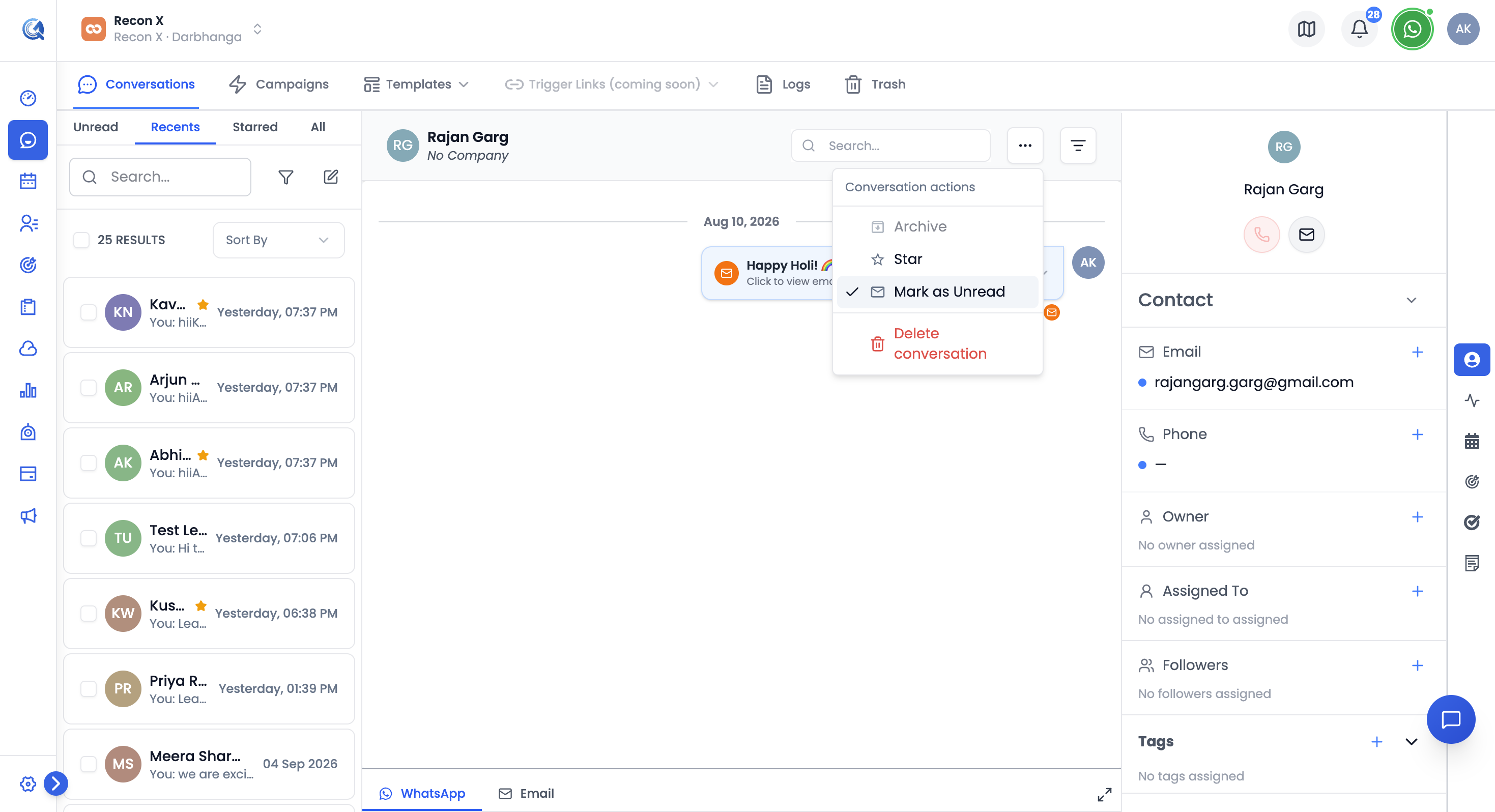The image size is (1495, 812).
Task: Select Archive from conversation actions
Action: 937,226
